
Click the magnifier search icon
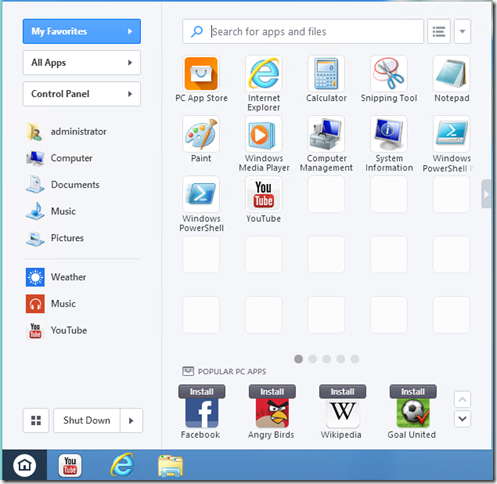click(x=197, y=32)
